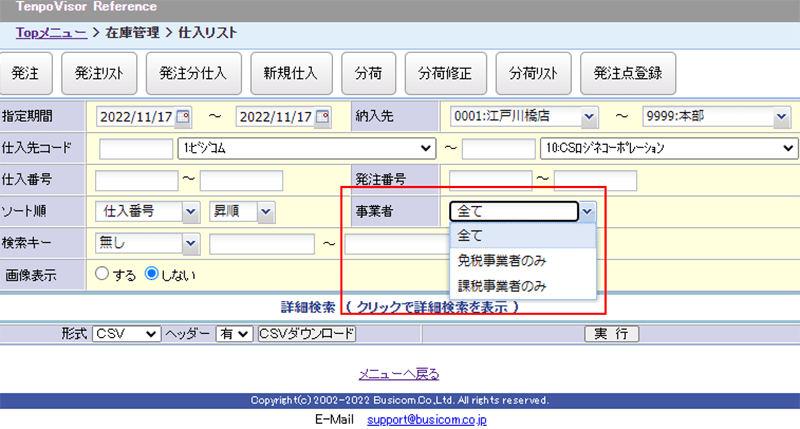This screenshot has height=429, width=800.
Task: Click the 発注点登録 button
Action: (627, 73)
